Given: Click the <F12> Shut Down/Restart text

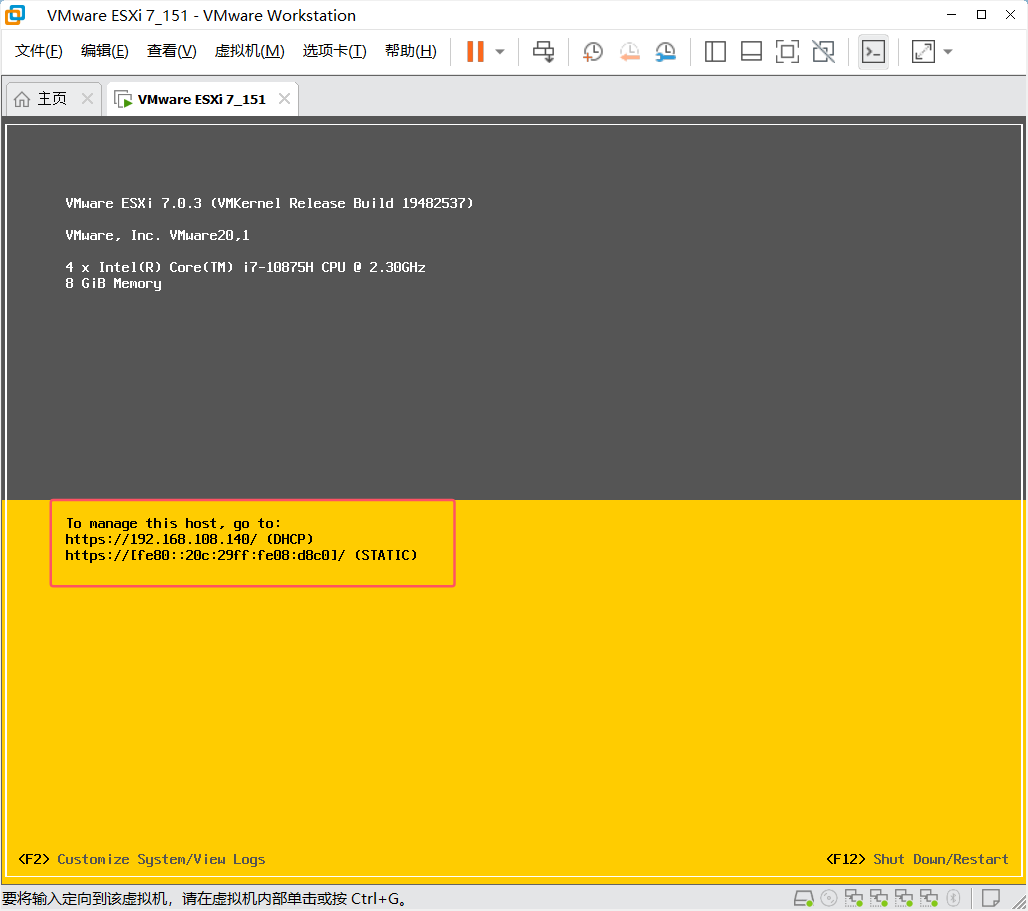Looking at the screenshot, I should pyautogui.click(x=917, y=859).
